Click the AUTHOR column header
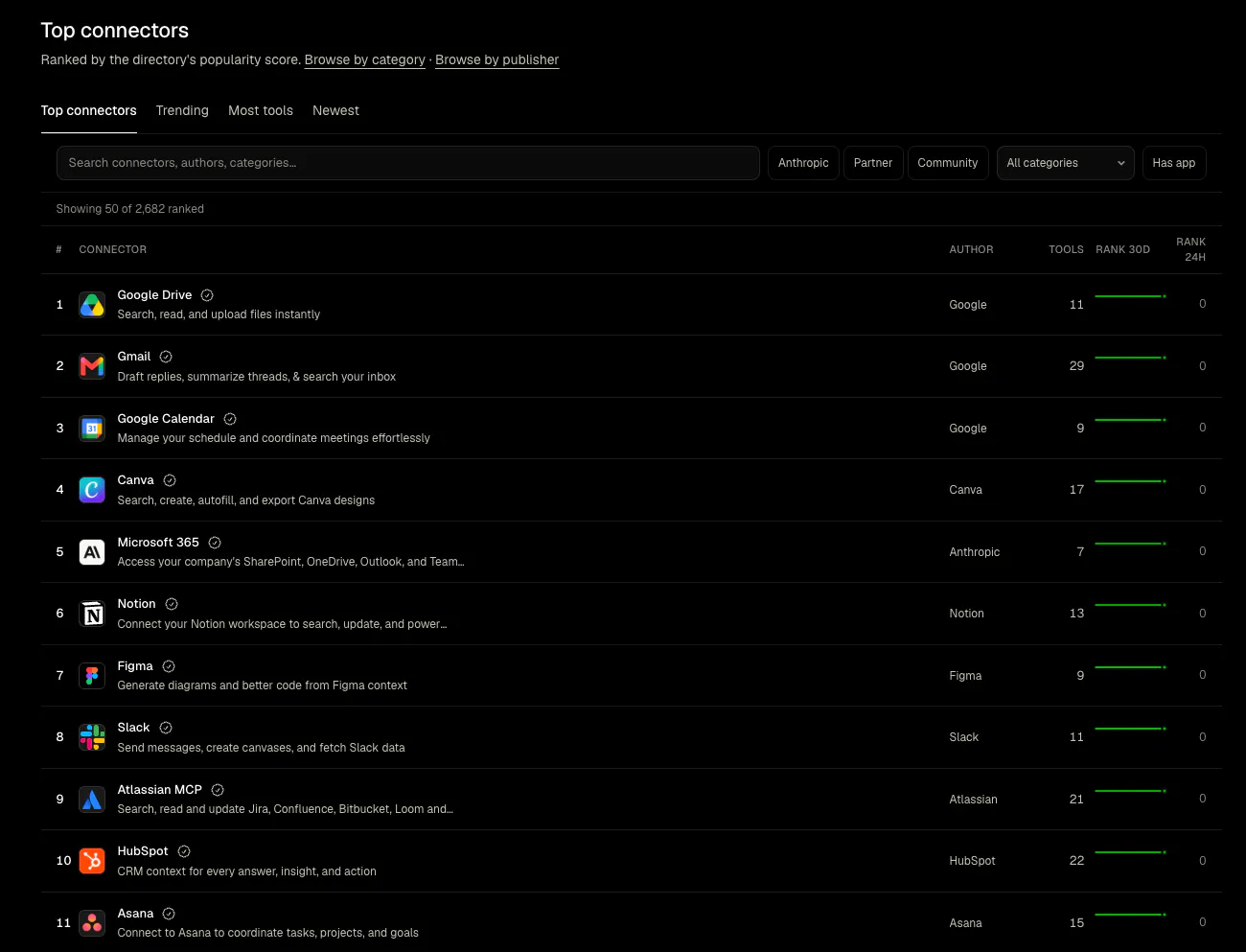Screen dimensions: 1246x952 point(971,249)
